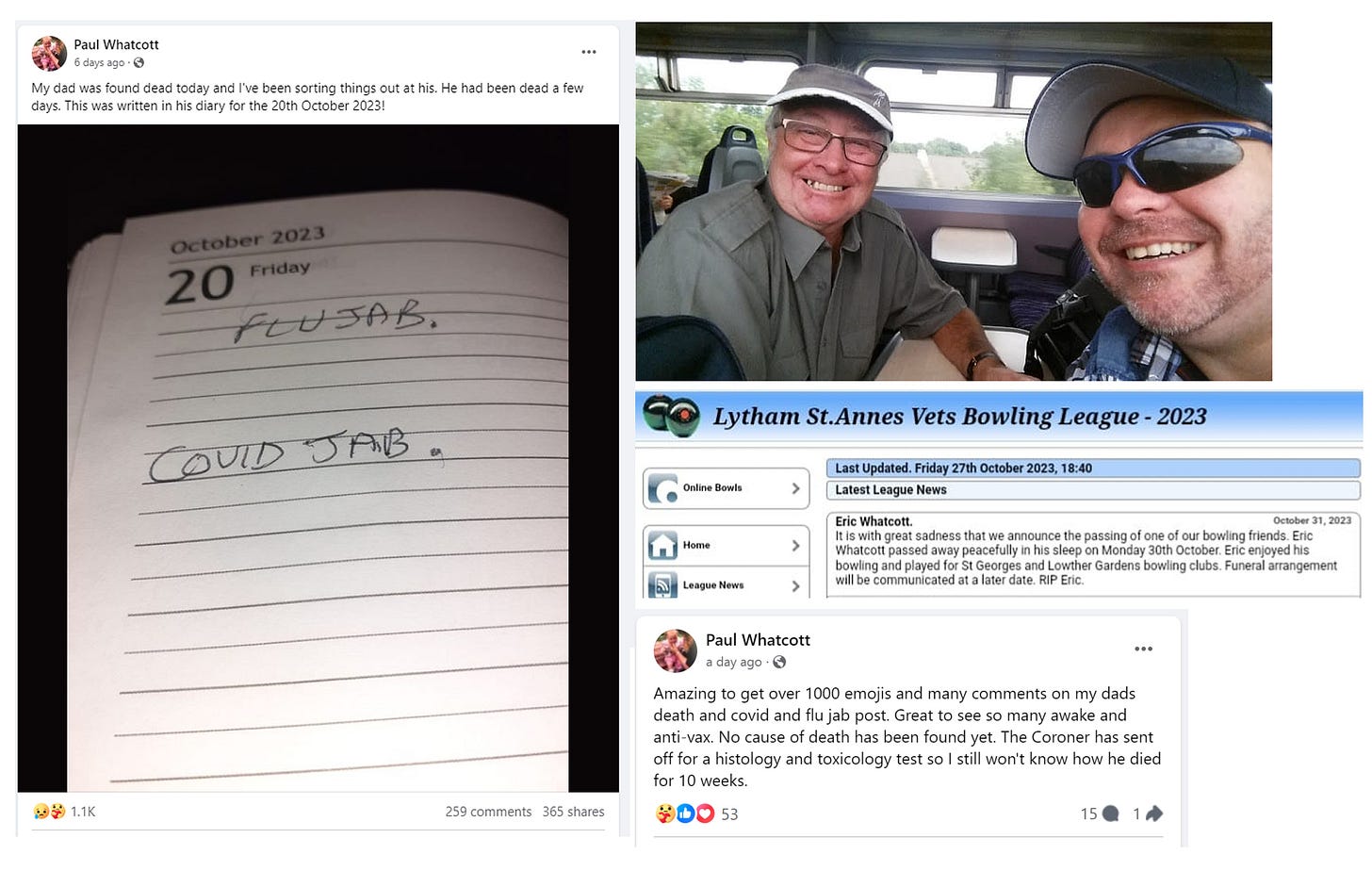Click the reaction emojis next to 1.1K
1372x871 pixels.
(x=49, y=812)
